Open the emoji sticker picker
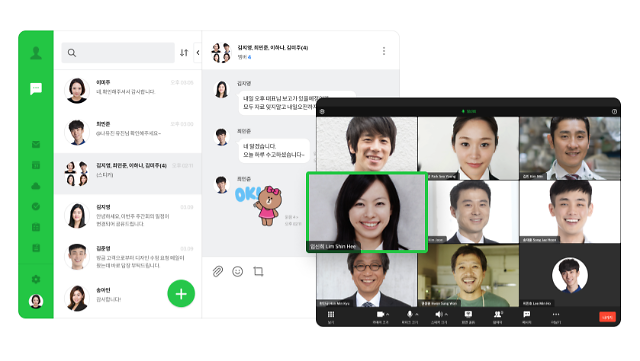Image resolution: width=640 pixels, height=361 pixels. point(238,271)
